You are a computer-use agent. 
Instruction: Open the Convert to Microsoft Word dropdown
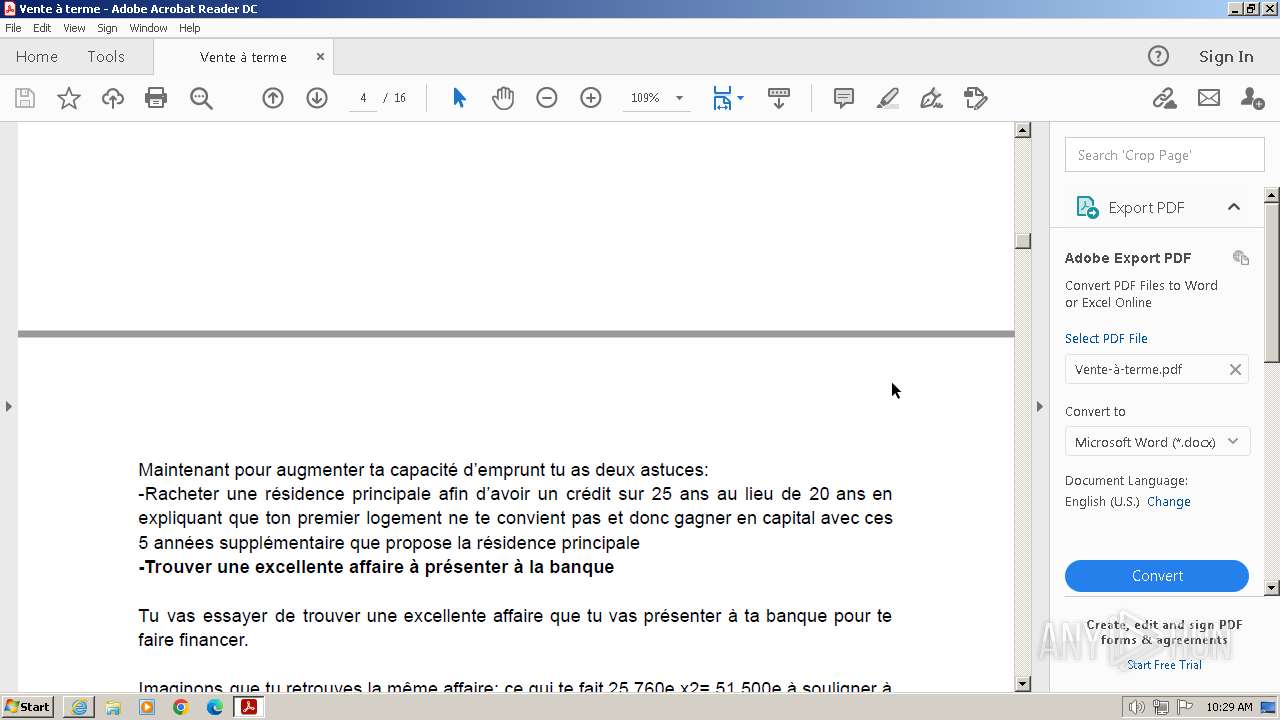[1157, 442]
